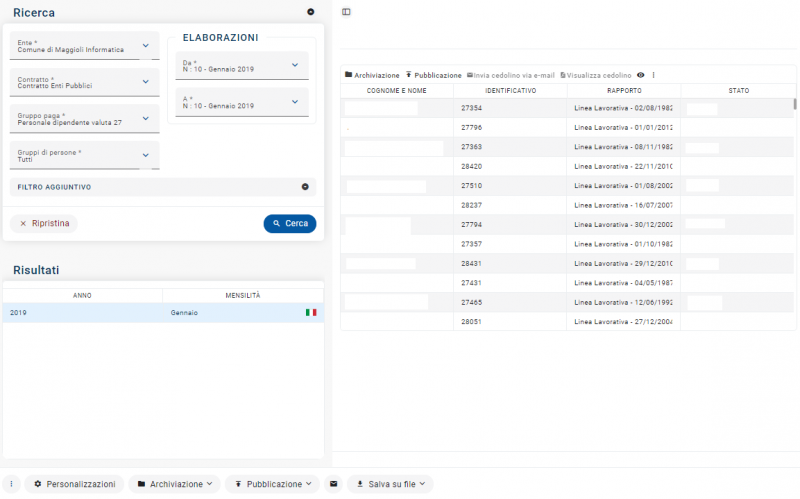
Task: Click the Italian flag icon in Gennaio row
Action: coord(311,312)
